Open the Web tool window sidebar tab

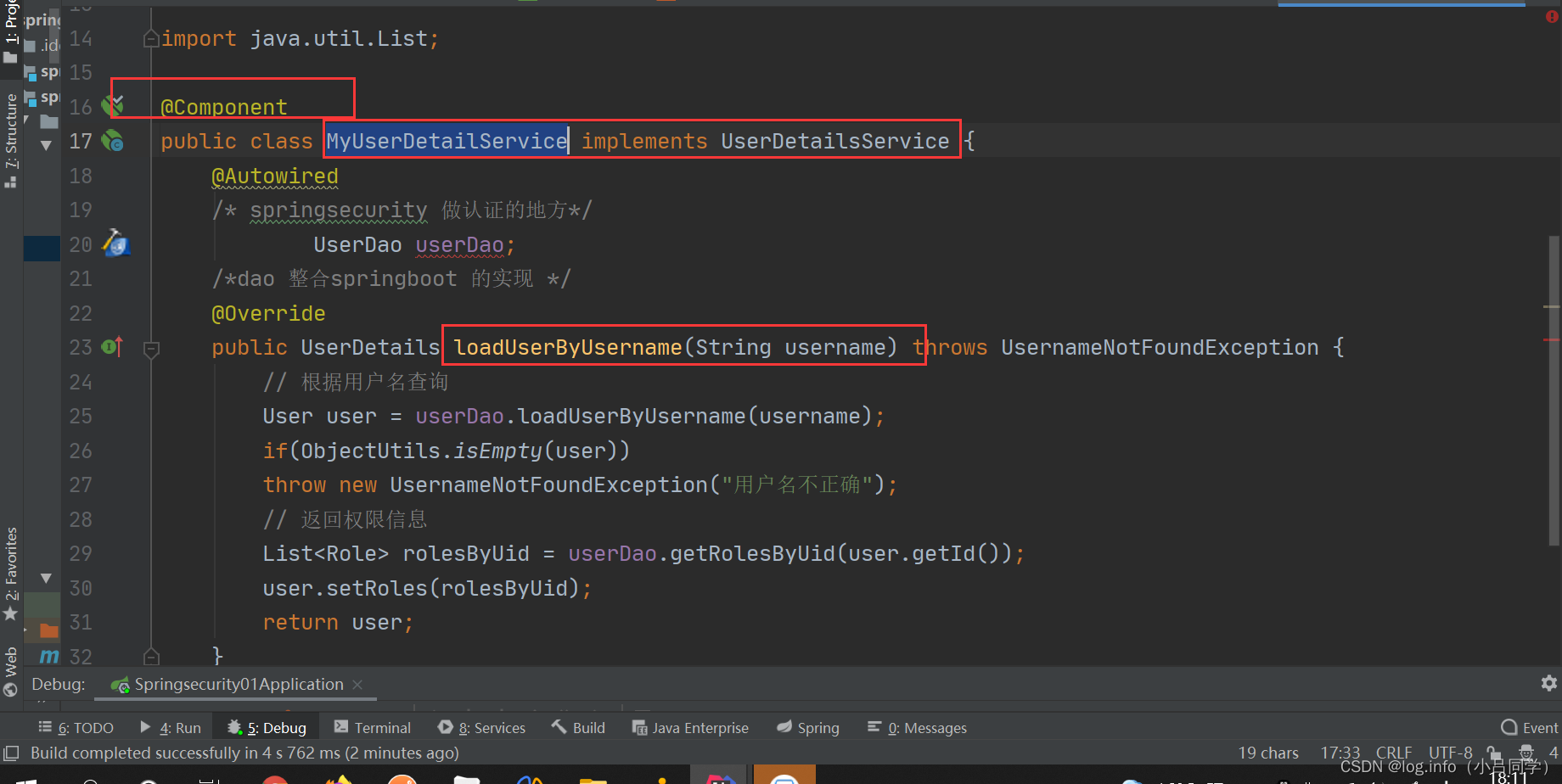[x=11, y=672]
